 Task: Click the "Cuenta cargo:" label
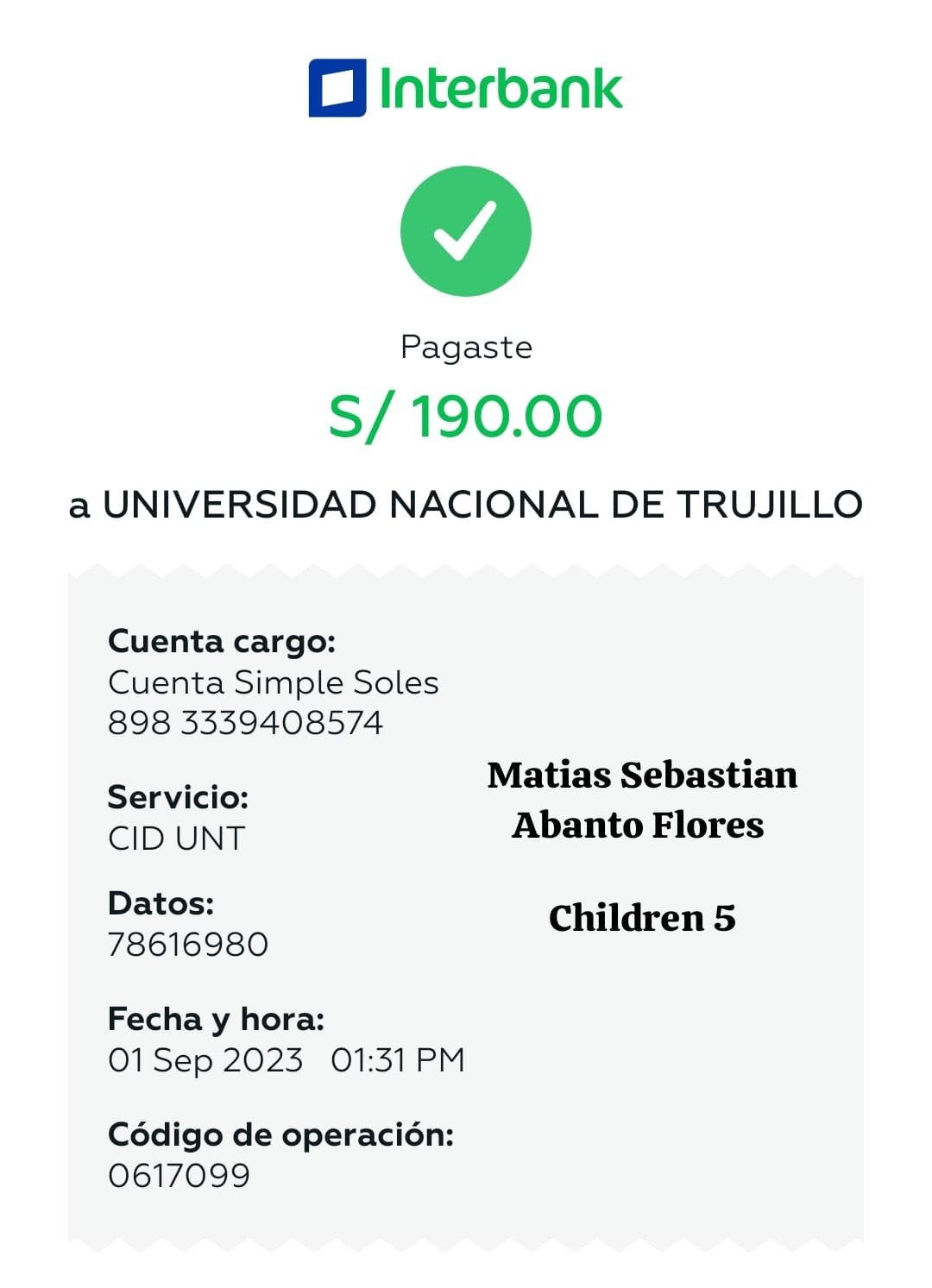(222, 642)
